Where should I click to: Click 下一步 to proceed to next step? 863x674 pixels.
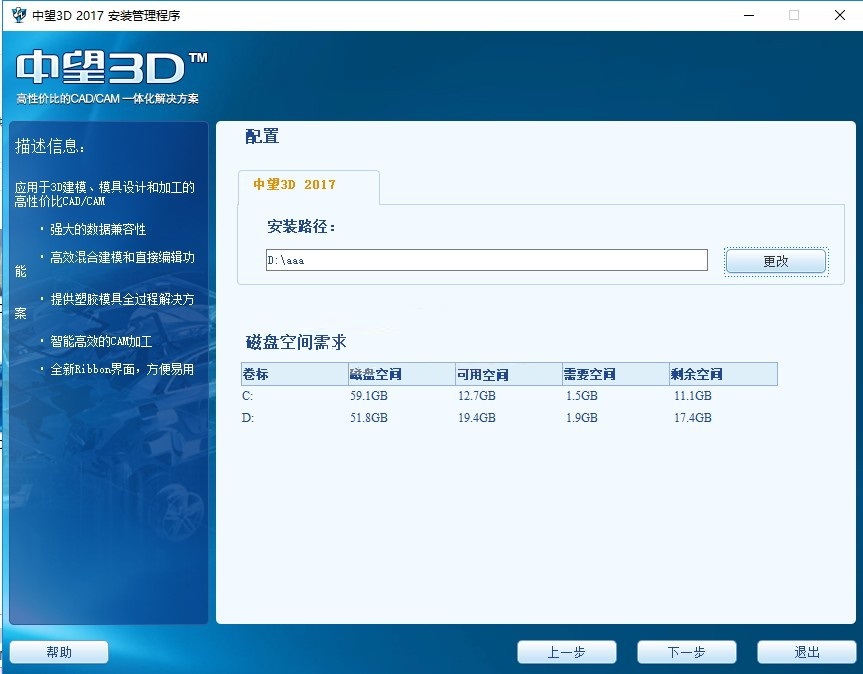point(686,651)
